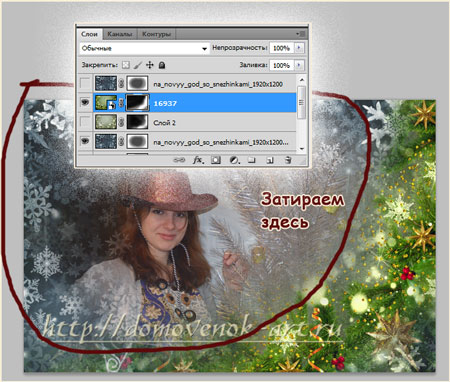This screenshot has width=450, height=382.
Task: Show the hidden na_novyy_god_so_snezhinkami layer
Action: point(85,83)
